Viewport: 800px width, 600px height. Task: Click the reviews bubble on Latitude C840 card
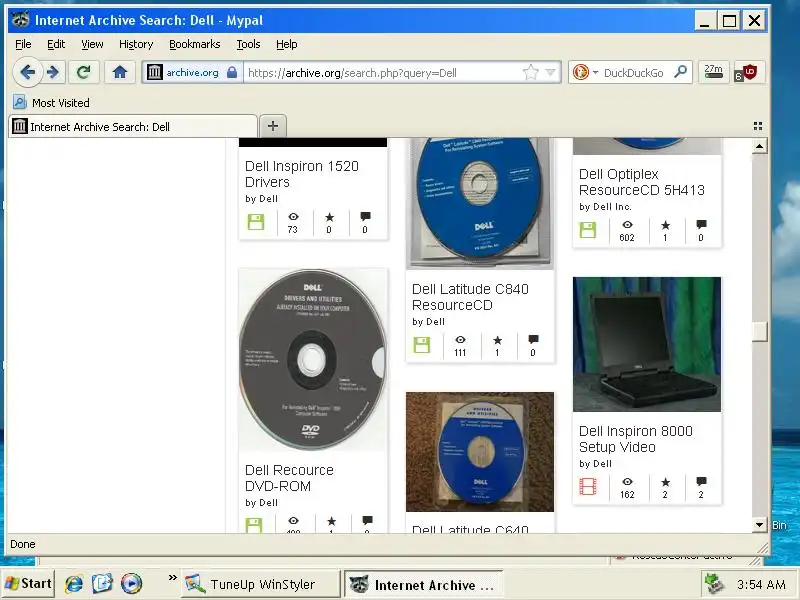pos(533,340)
